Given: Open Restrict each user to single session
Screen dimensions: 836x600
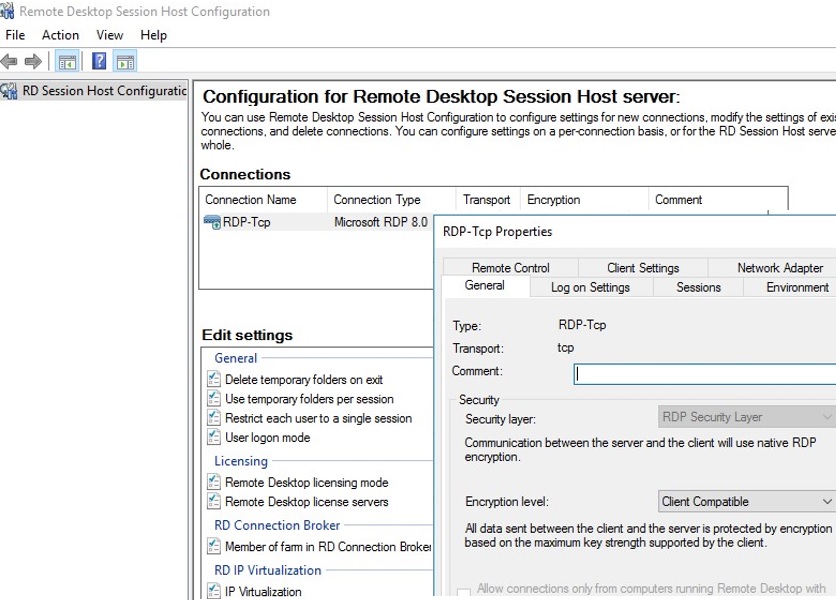Looking at the screenshot, I should pos(318,419).
